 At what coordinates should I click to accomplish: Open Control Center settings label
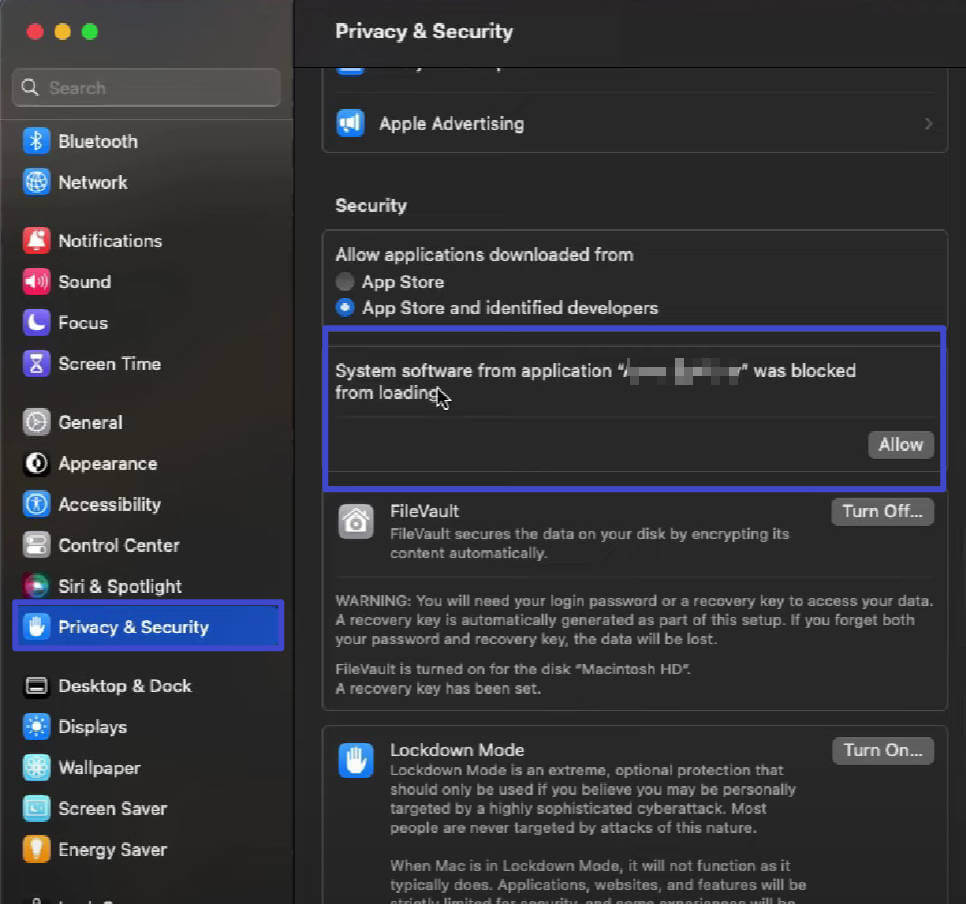119,545
